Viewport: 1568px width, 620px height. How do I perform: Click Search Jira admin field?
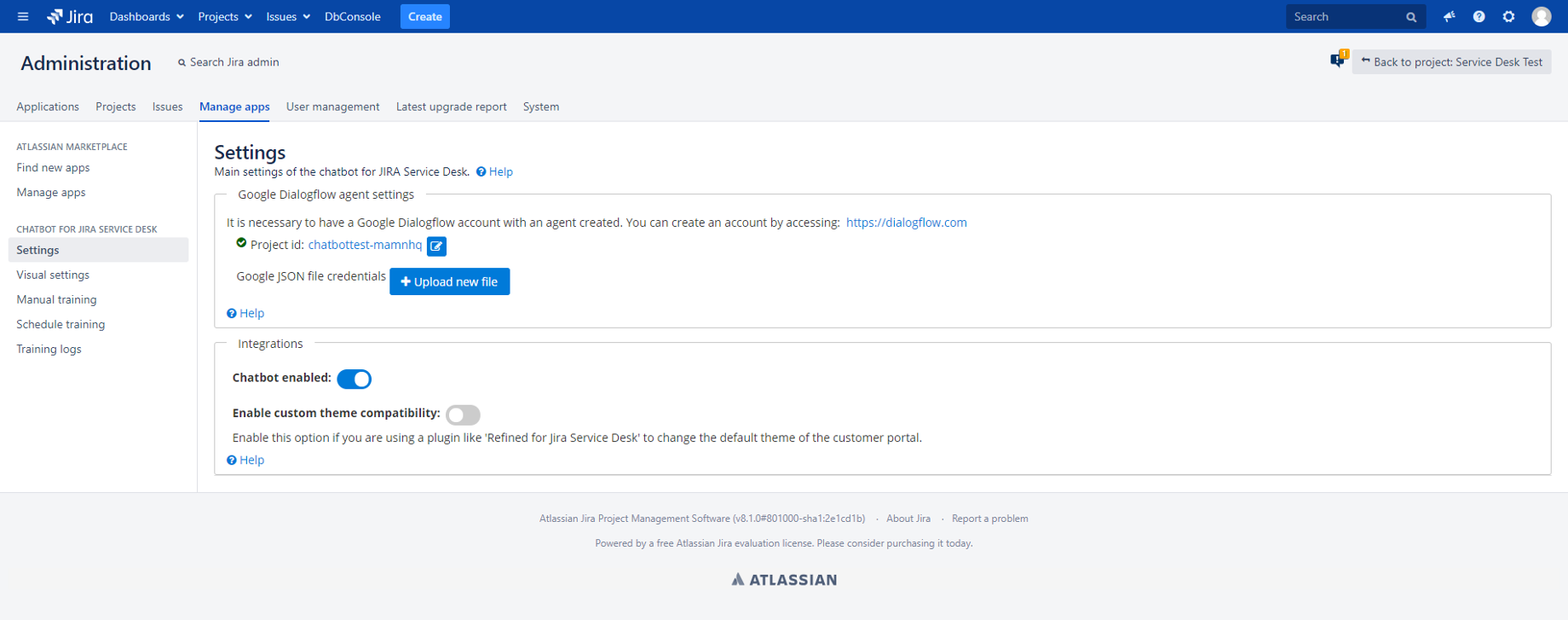pos(228,62)
